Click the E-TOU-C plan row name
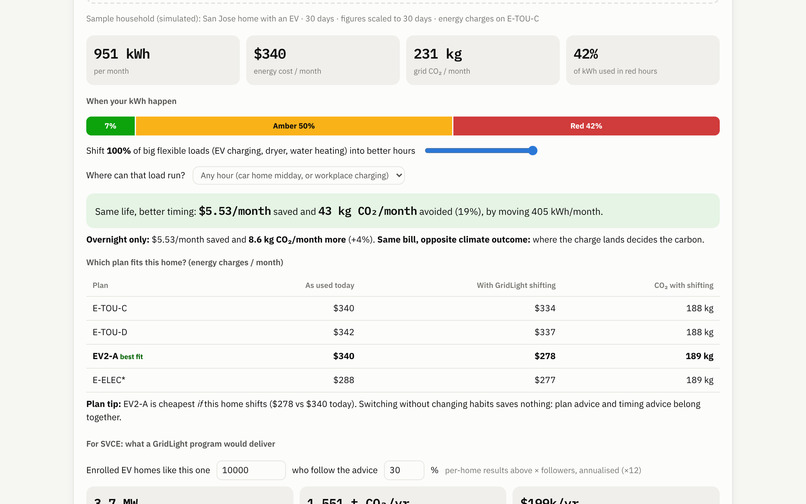 pyautogui.click(x=109, y=308)
